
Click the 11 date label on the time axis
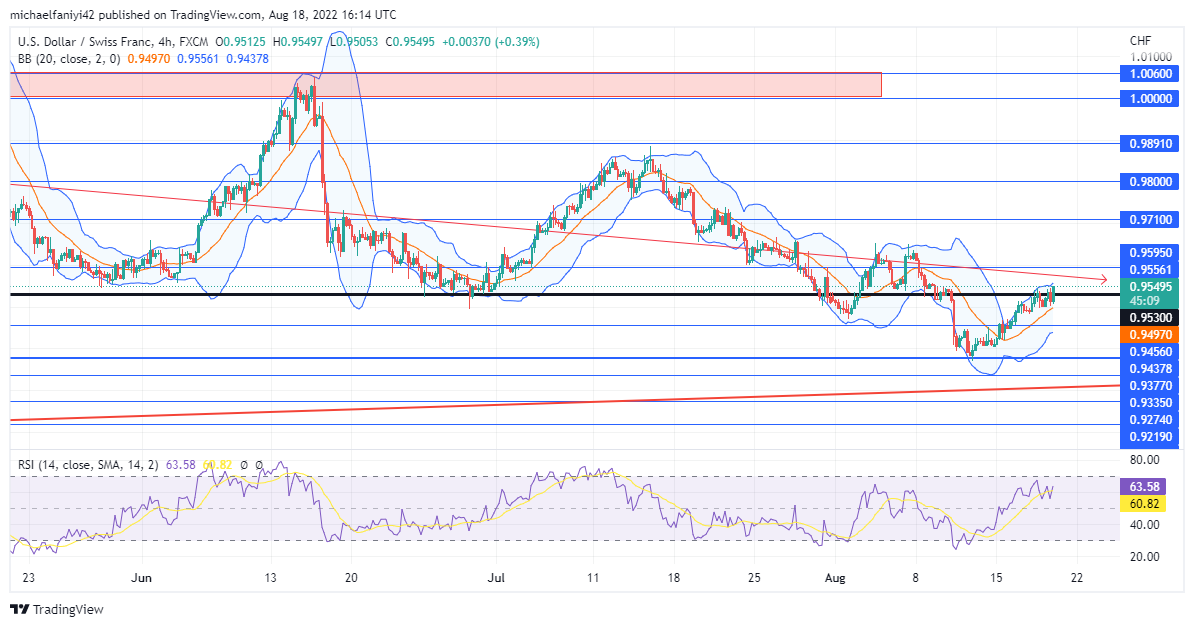(x=593, y=578)
